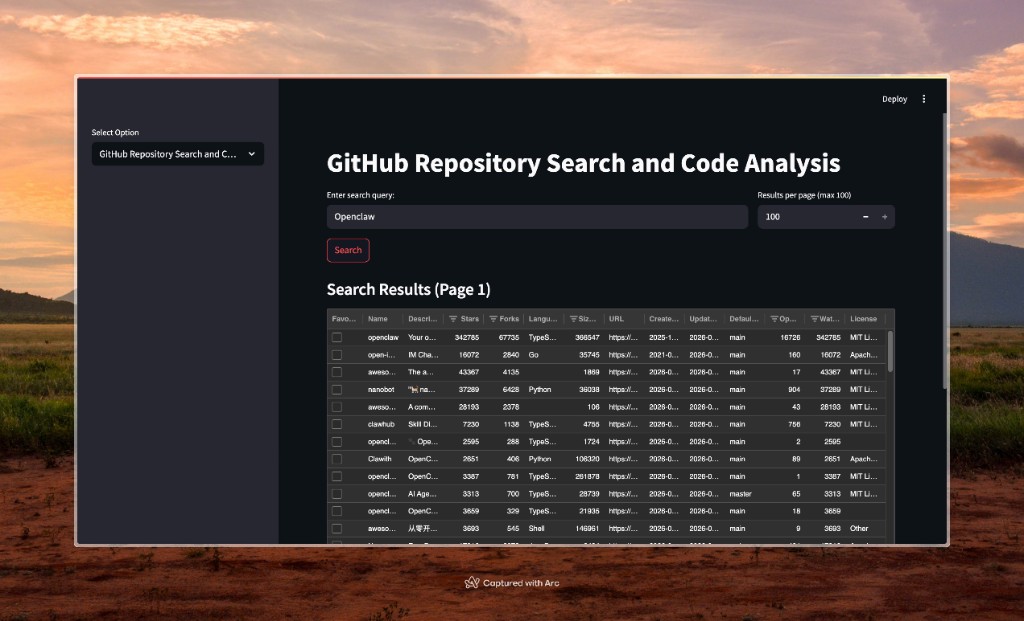1024x621 pixels.
Task: Click the forks value 6428
Action: coord(511,390)
